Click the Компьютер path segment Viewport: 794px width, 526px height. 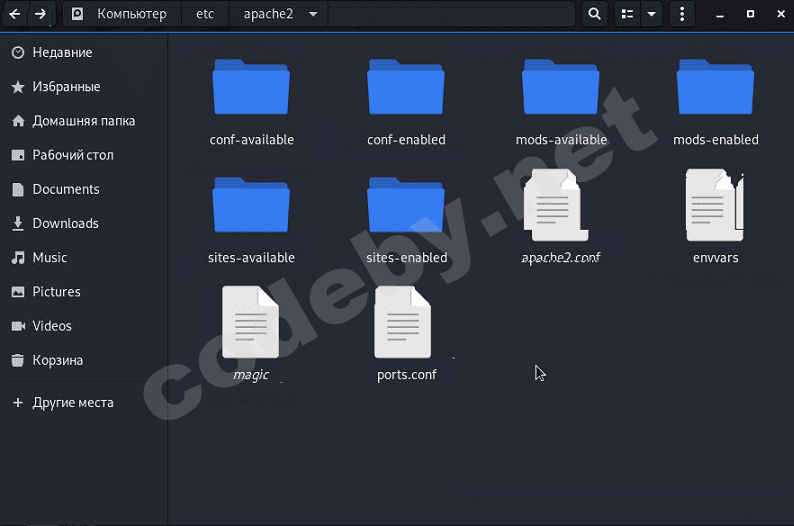point(122,14)
